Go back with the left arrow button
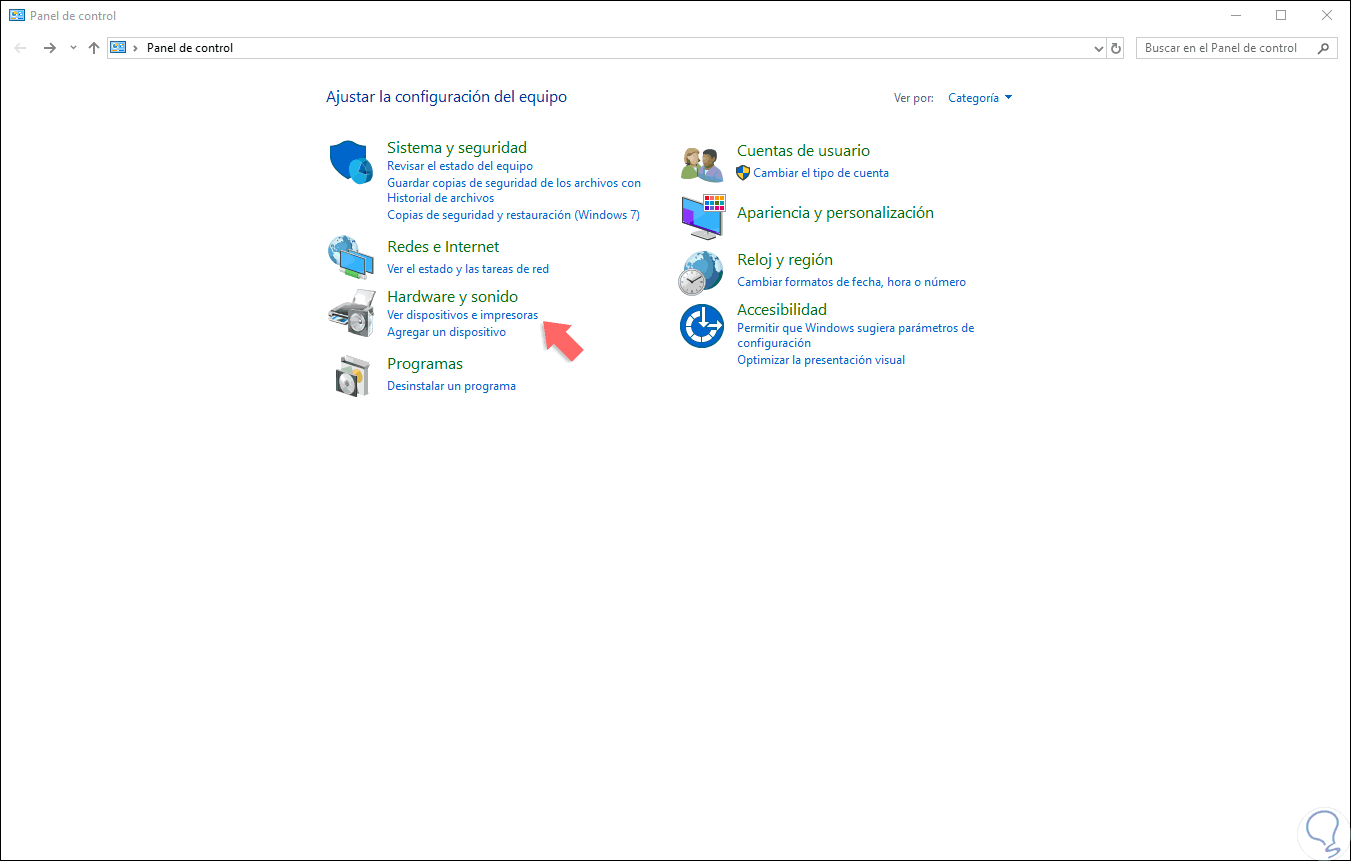 [x=20, y=48]
